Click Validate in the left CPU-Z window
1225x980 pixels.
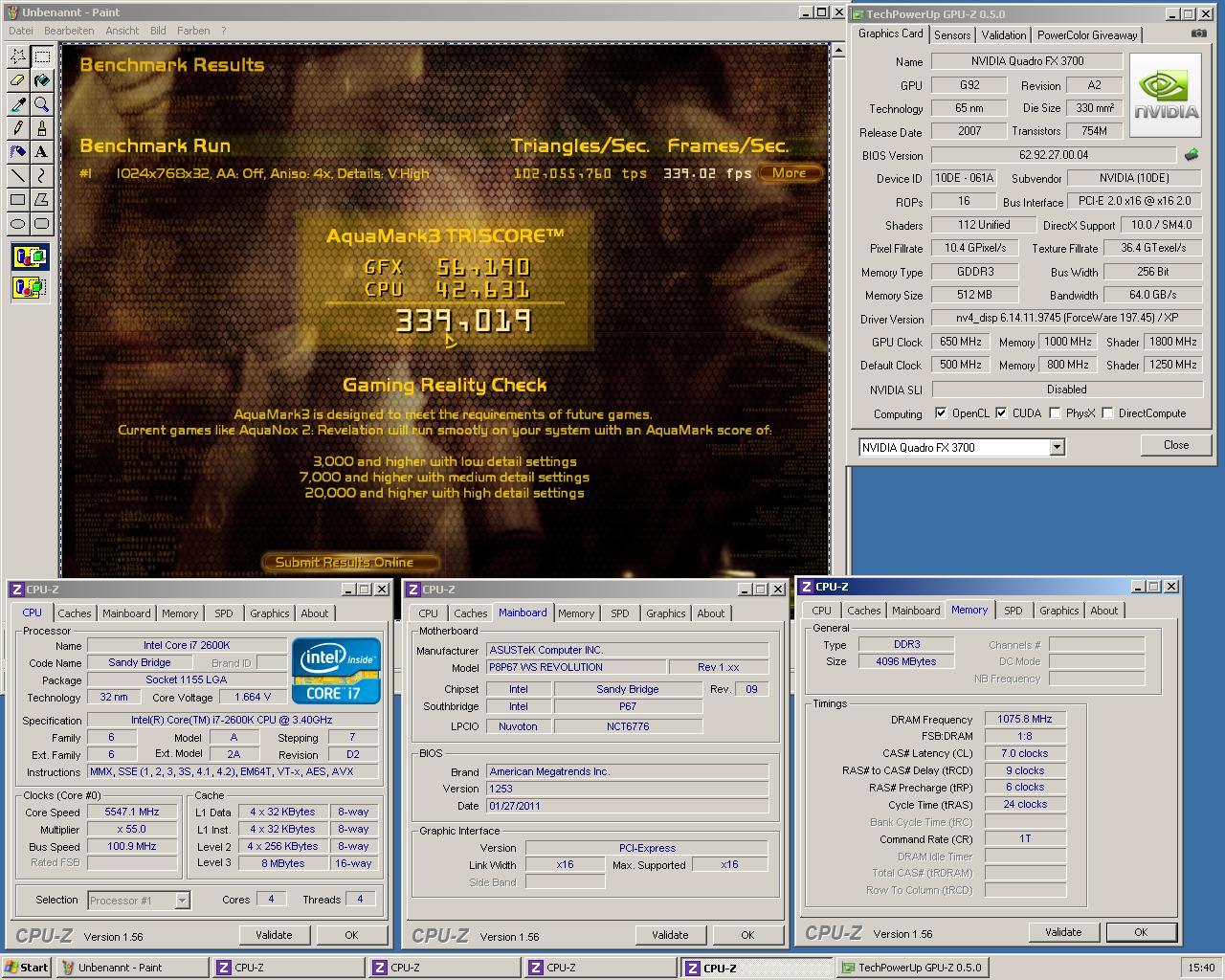point(274,935)
